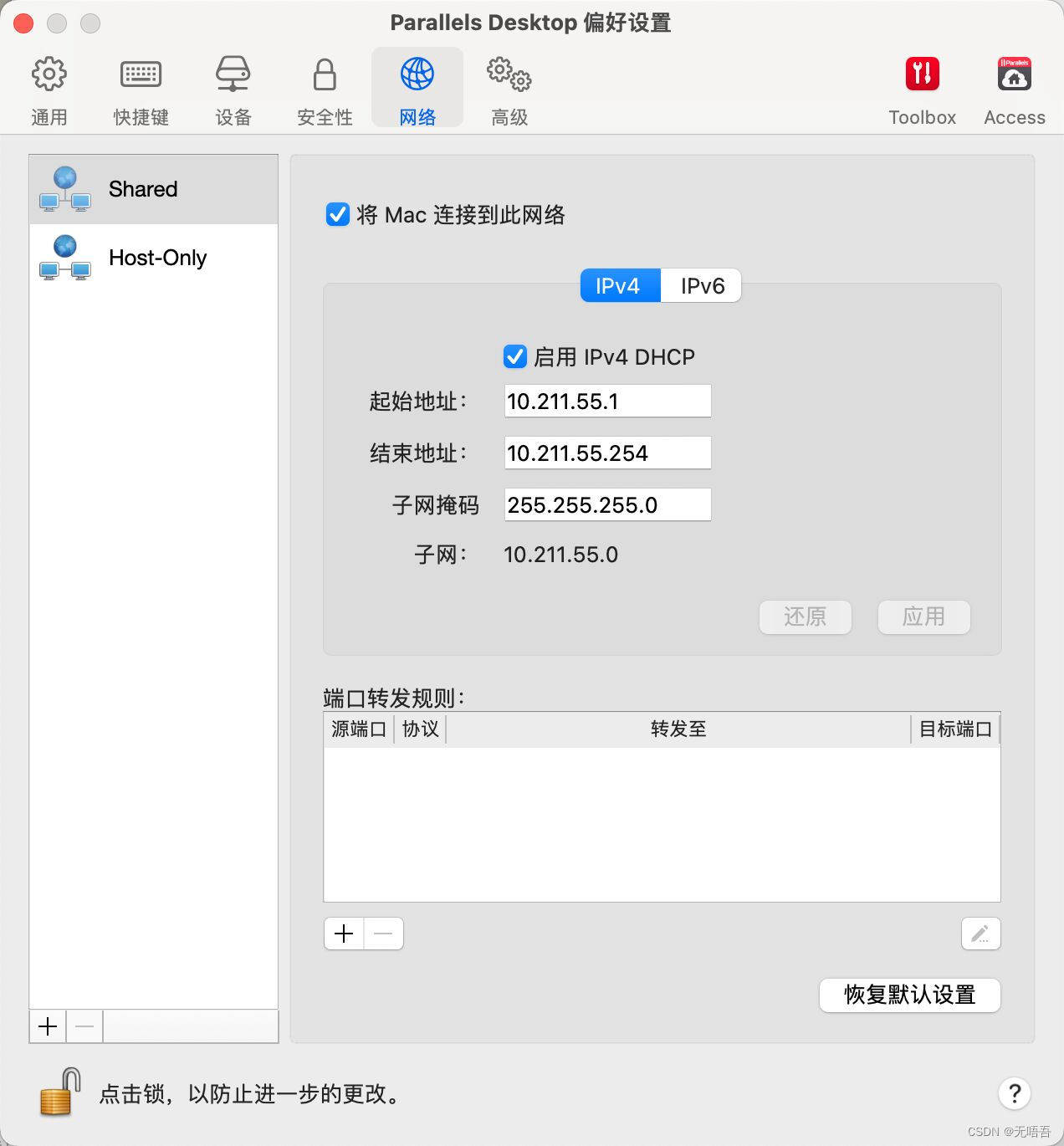
Task: Open the 快捷键 keyboard shortcuts pane
Action: [141, 90]
